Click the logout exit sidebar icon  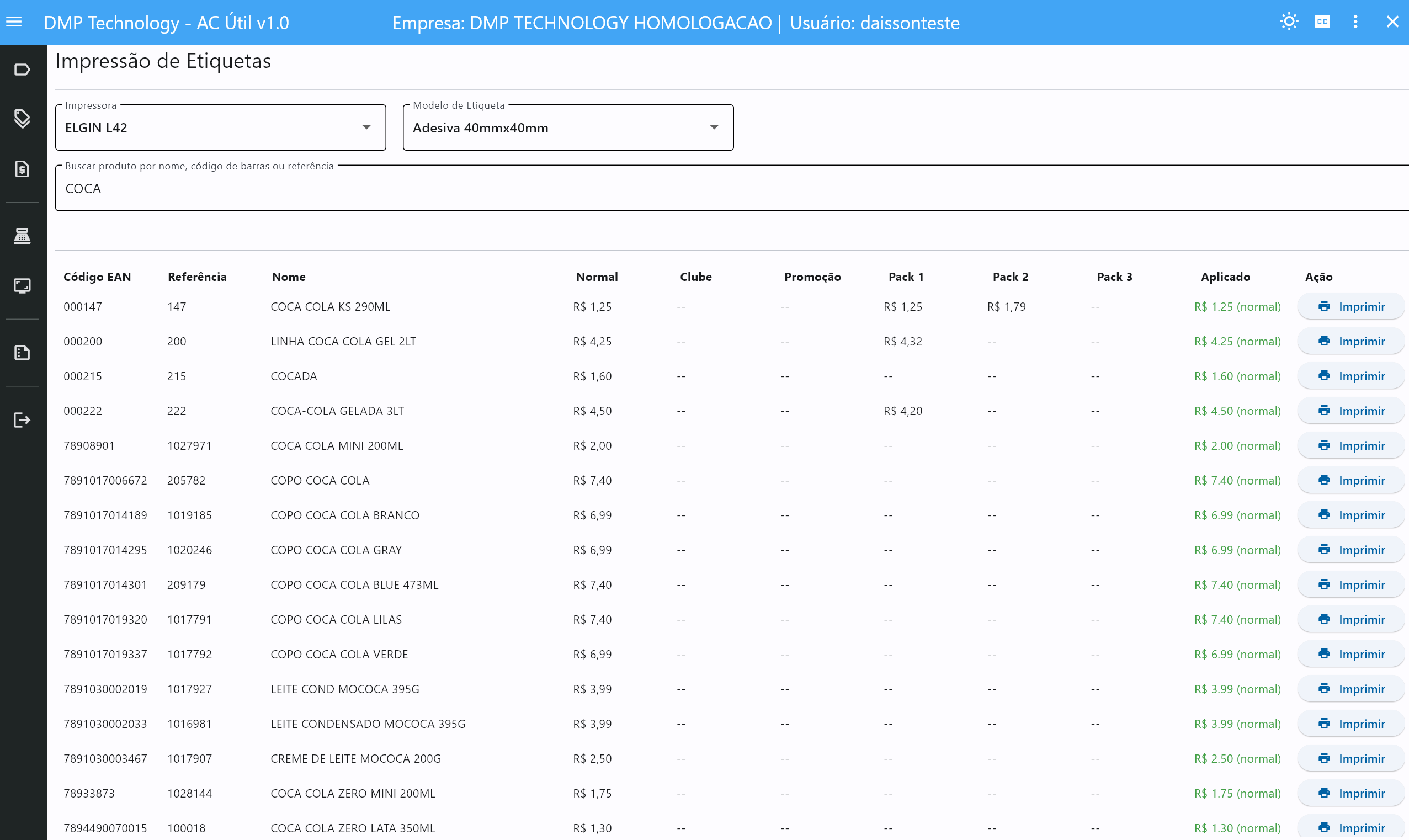(x=22, y=420)
